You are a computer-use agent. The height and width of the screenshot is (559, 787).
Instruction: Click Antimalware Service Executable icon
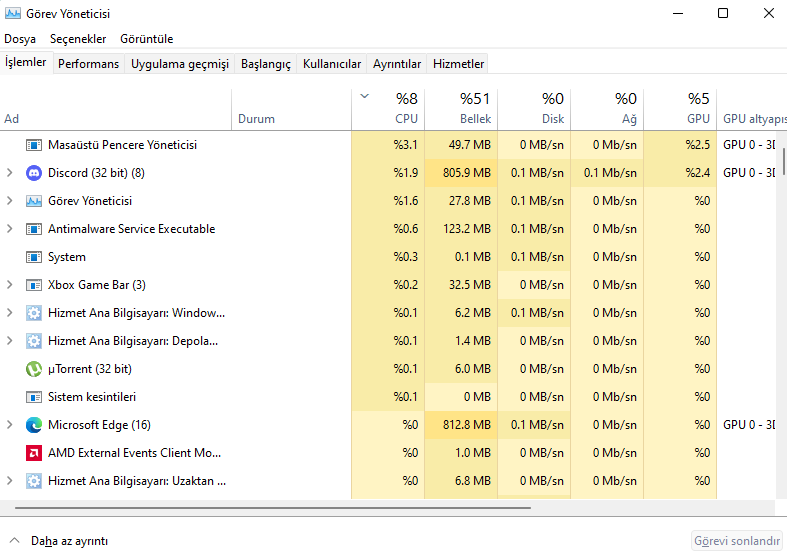[x=34, y=229]
